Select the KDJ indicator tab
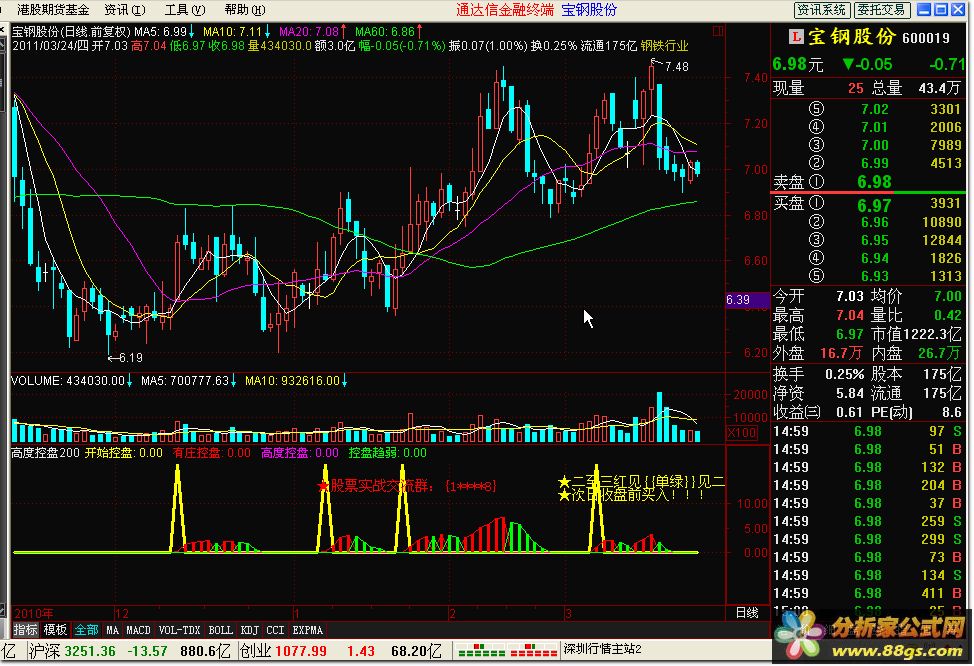This screenshot has width=974, height=666. (x=250, y=630)
